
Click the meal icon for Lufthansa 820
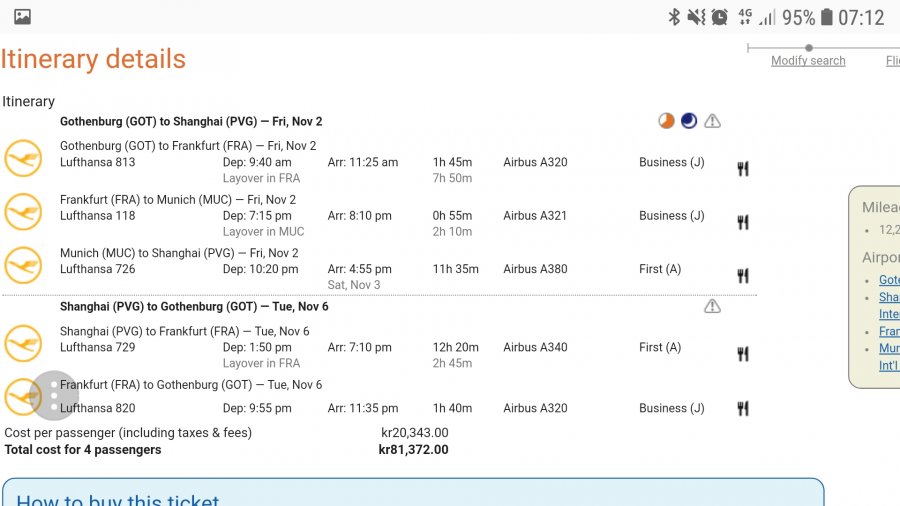click(743, 408)
